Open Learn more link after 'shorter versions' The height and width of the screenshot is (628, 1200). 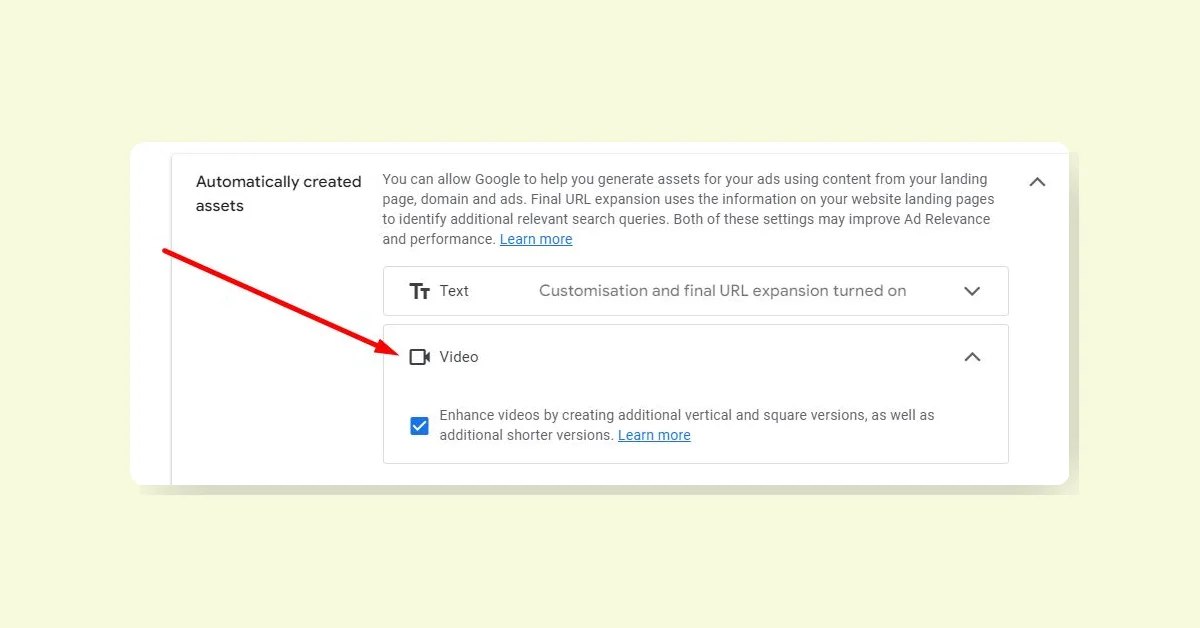coord(654,435)
